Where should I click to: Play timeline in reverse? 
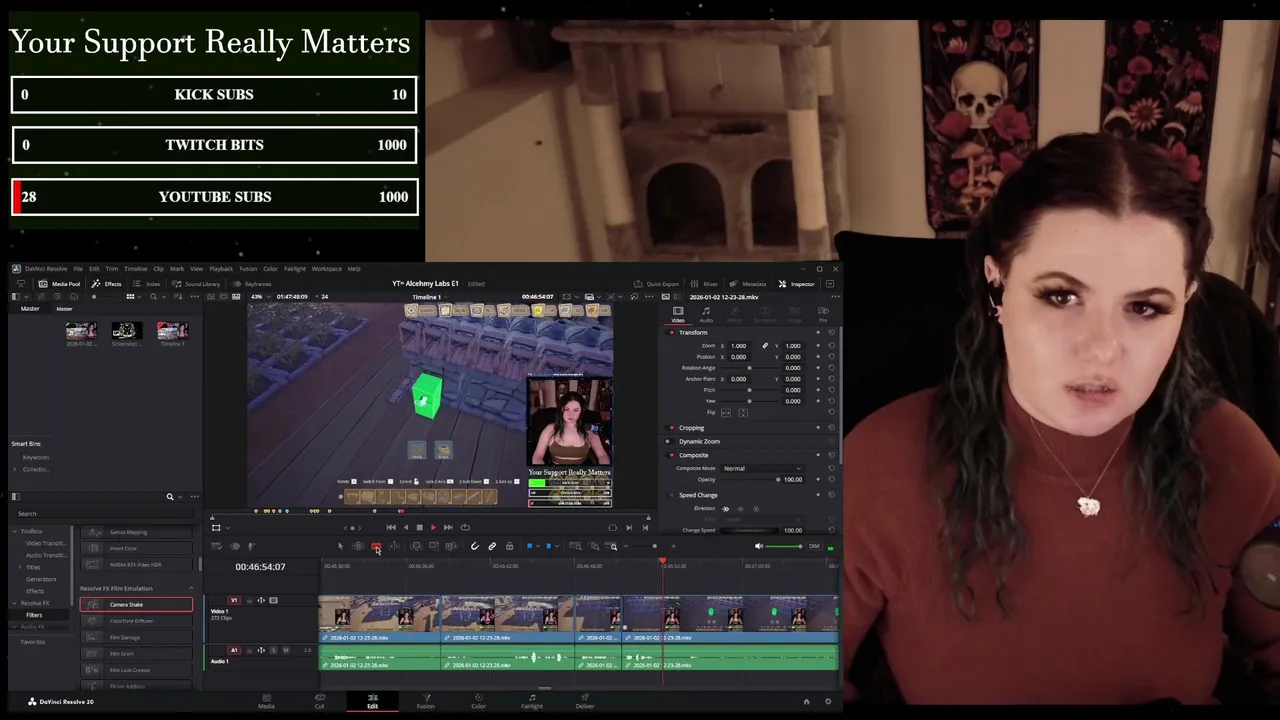click(x=406, y=527)
